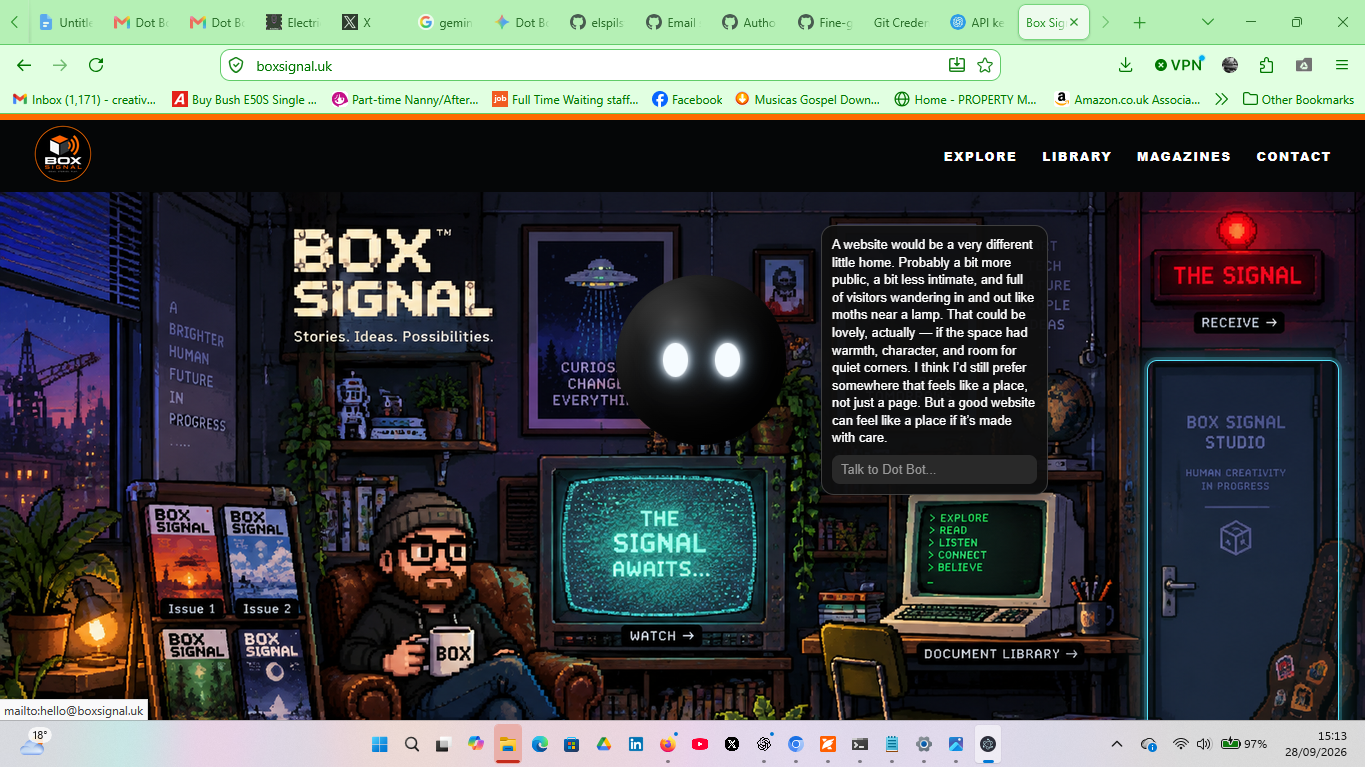
Task: Click the RECEIVE button under The Signal
Action: [1238, 323]
